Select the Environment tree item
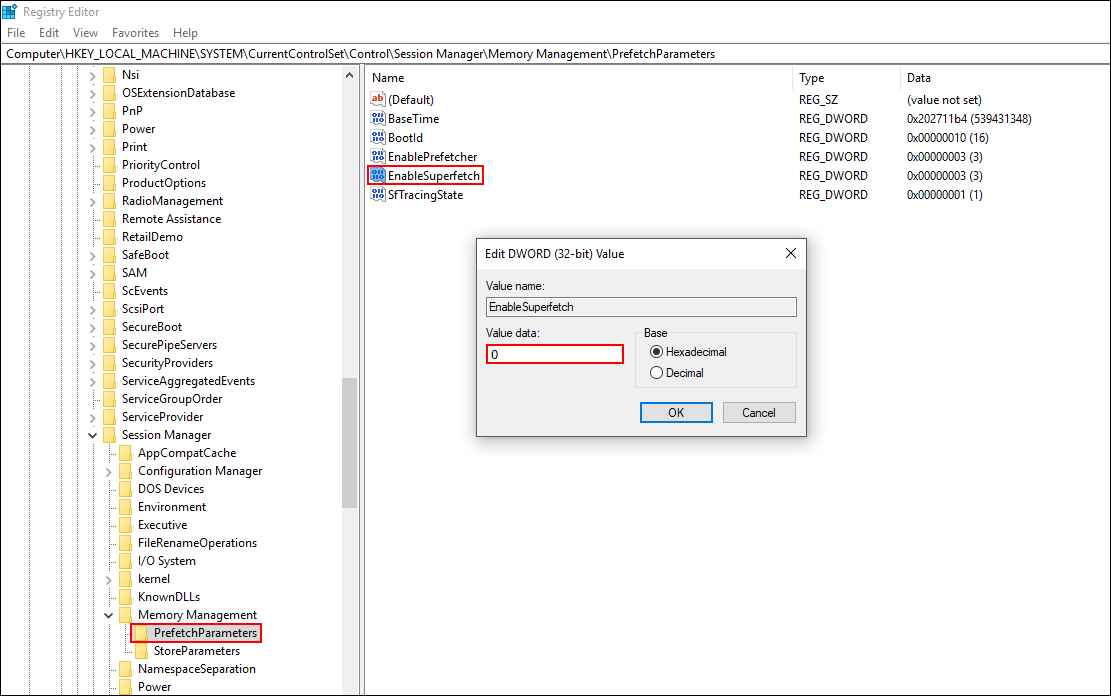1111x696 pixels. pyautogui.click(x=171, y=507)
